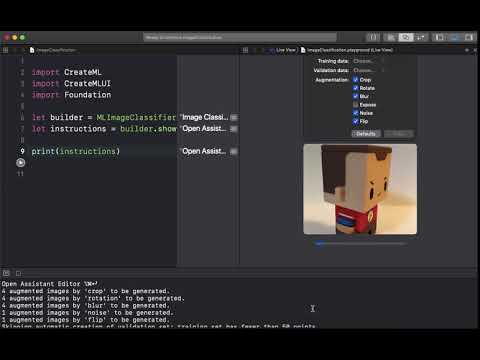
Task: Uncheck the Blur augmentation checkbox
Action: click(356, 96)
